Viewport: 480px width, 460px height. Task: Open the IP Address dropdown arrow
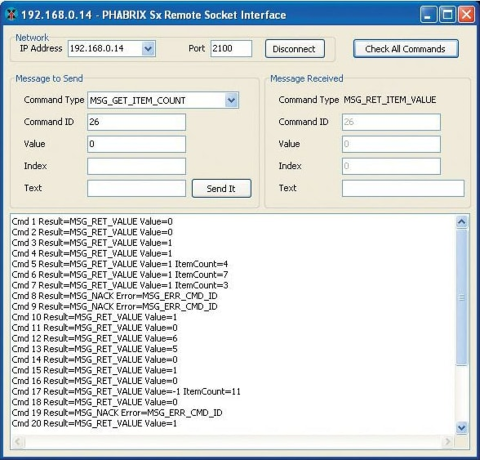pyautogui.click(x=148, y=49)
